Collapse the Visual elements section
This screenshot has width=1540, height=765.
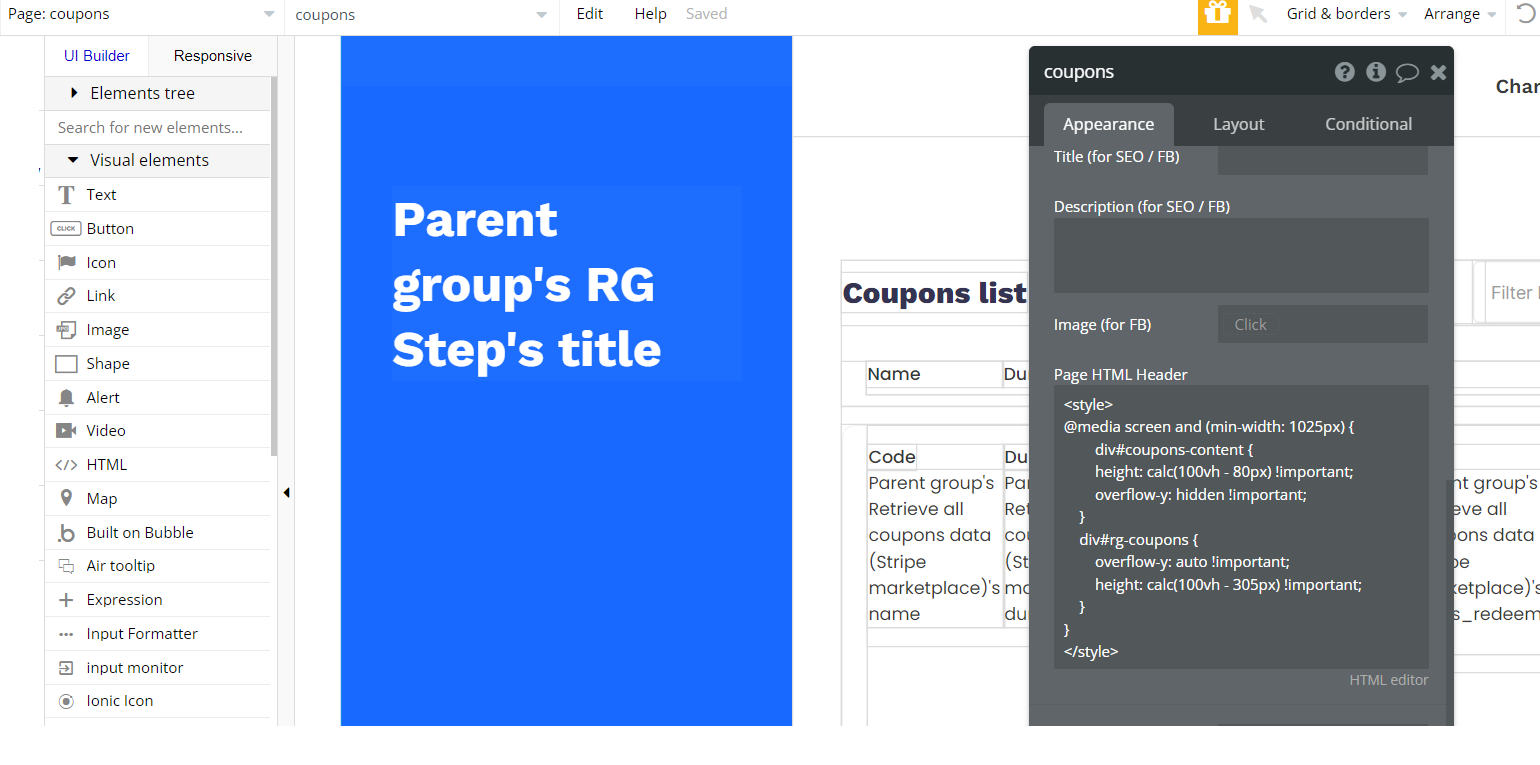[x=158, y=160]
